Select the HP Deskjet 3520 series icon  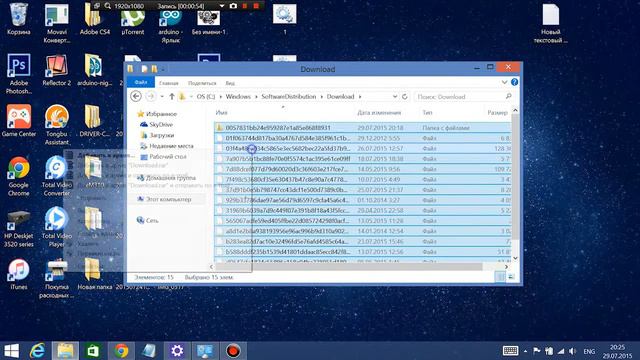click(18, 229)
